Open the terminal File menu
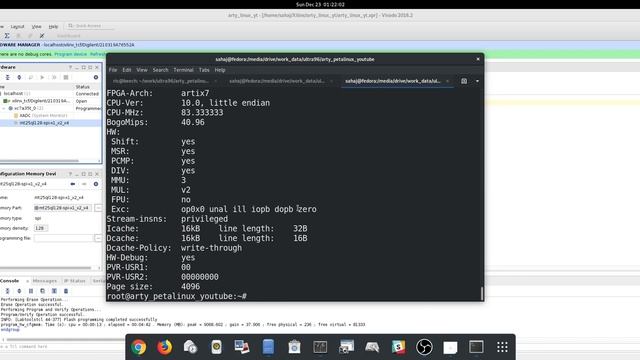This screenshot has width=640, height=360. 113,70
